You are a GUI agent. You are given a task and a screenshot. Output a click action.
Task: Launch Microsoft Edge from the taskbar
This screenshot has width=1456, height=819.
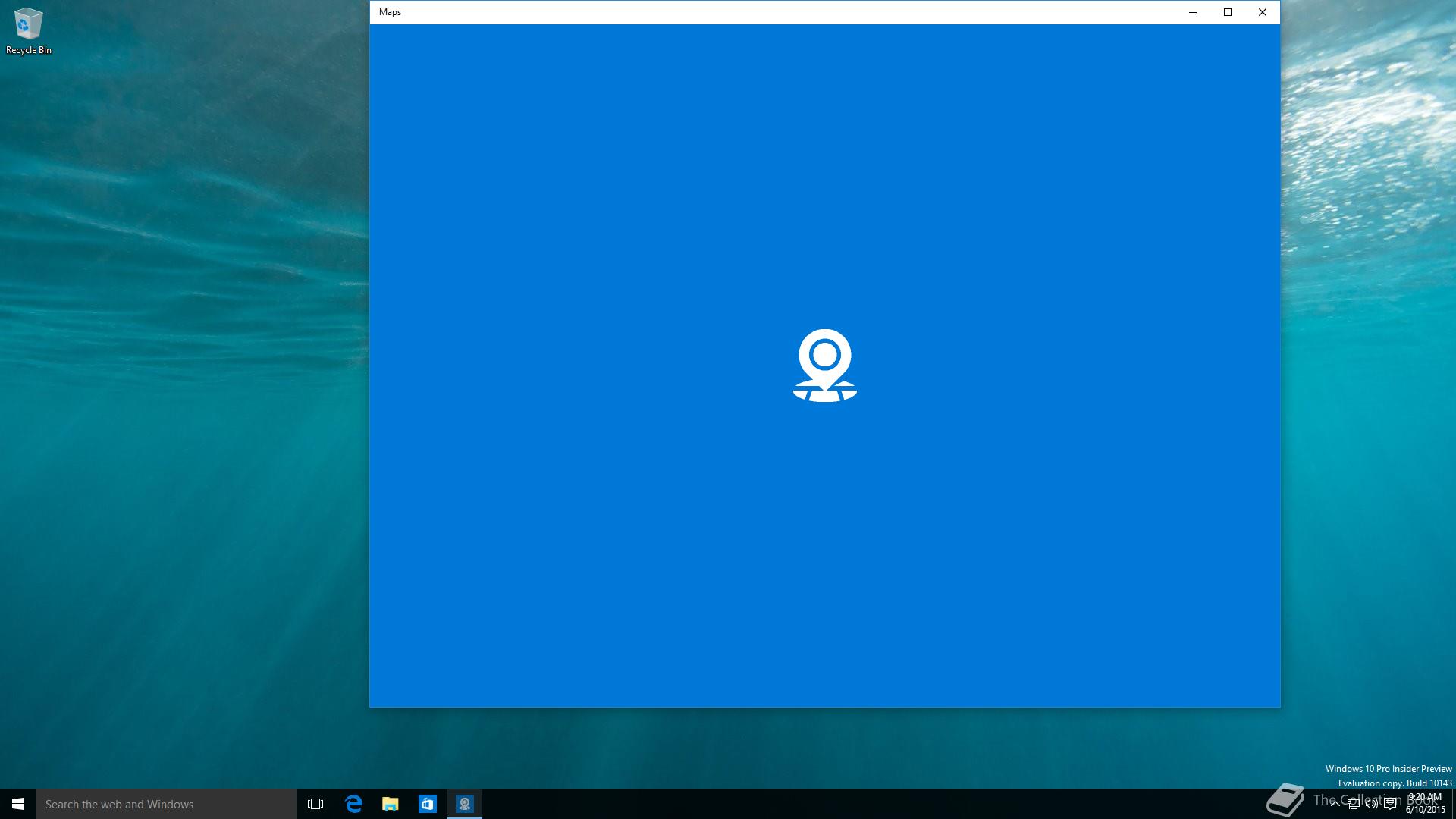pyautogui.click(x=353, y=804)
